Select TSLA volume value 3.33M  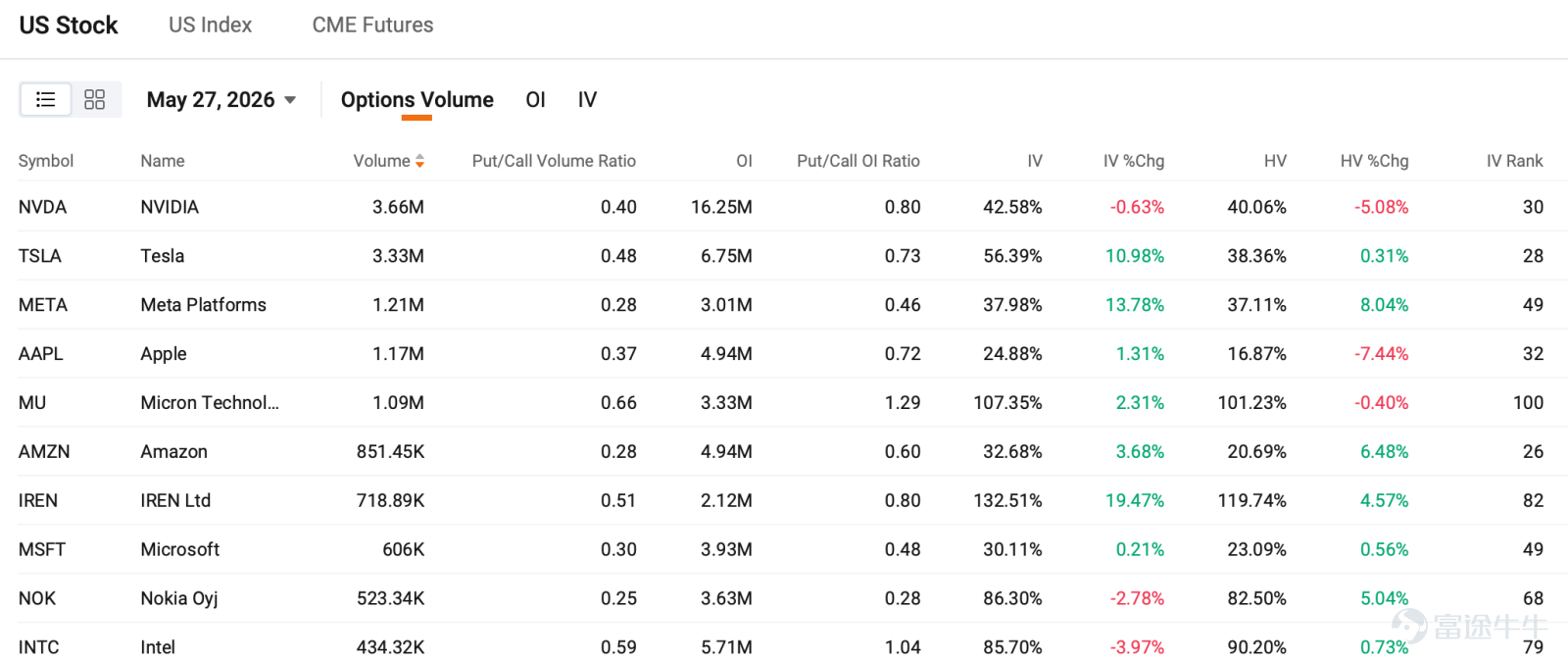tap(398, 256)
